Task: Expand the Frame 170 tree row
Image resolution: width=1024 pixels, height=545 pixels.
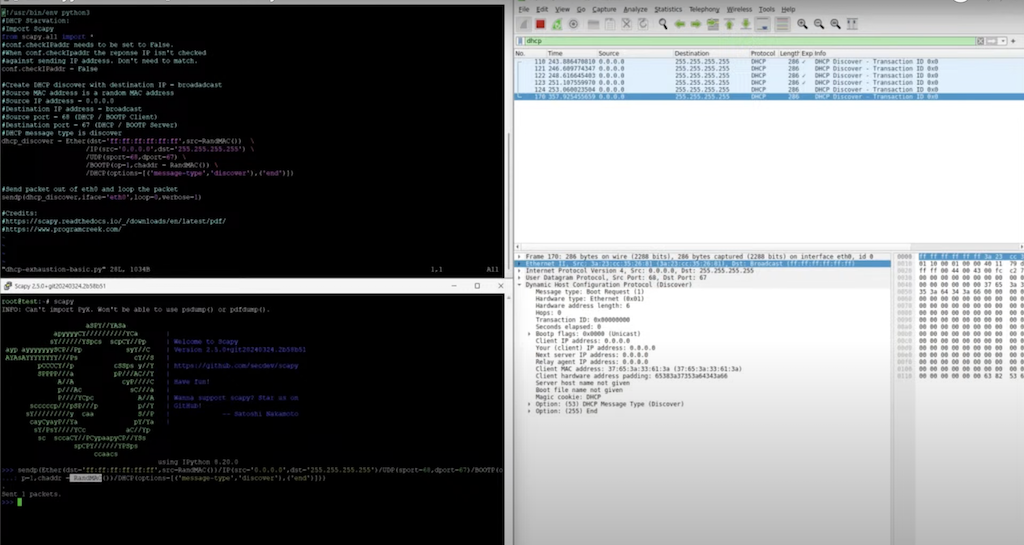Action: pyautogui.click(x=518, y=257)
